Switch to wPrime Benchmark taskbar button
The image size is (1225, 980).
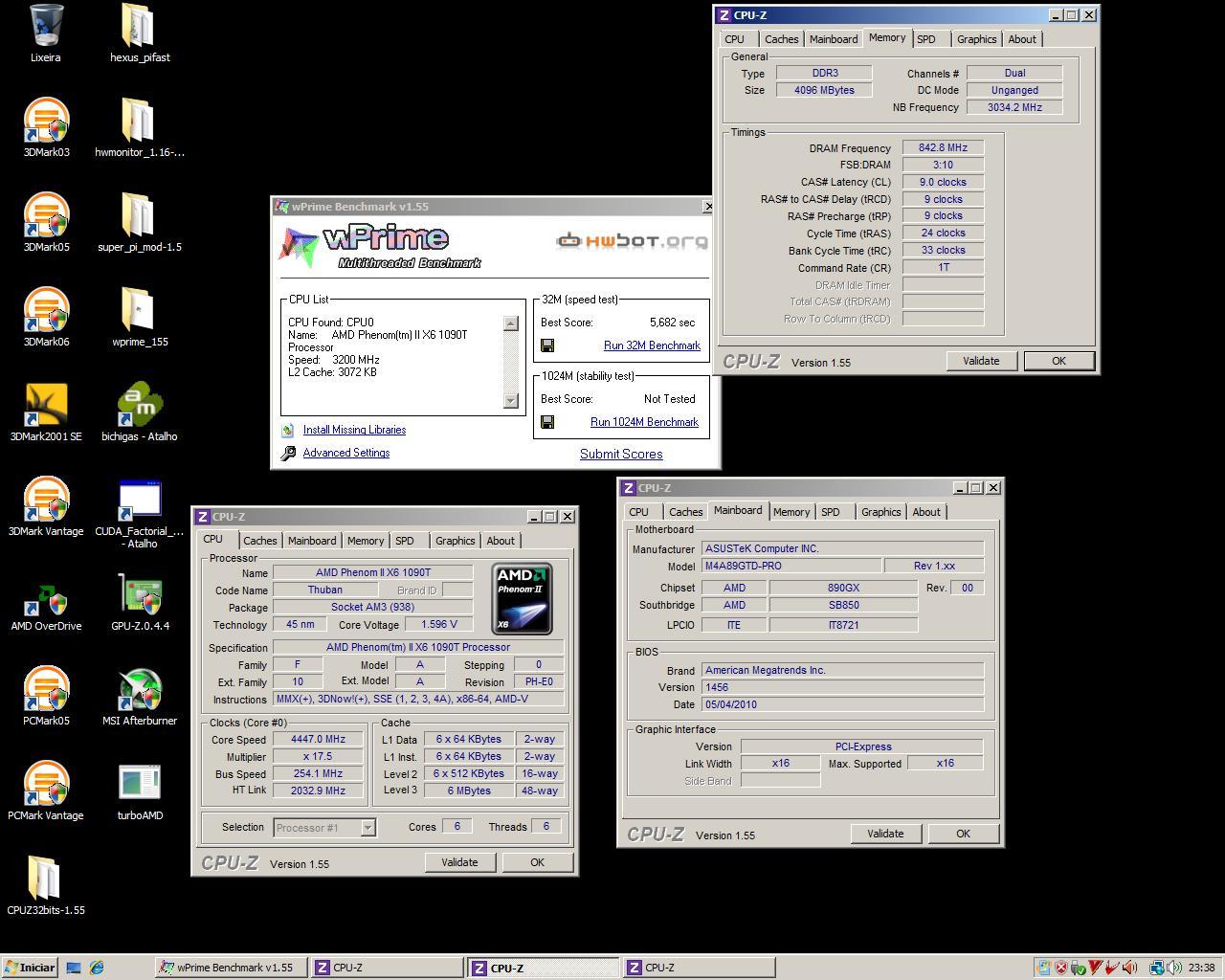tap(230, 968)
